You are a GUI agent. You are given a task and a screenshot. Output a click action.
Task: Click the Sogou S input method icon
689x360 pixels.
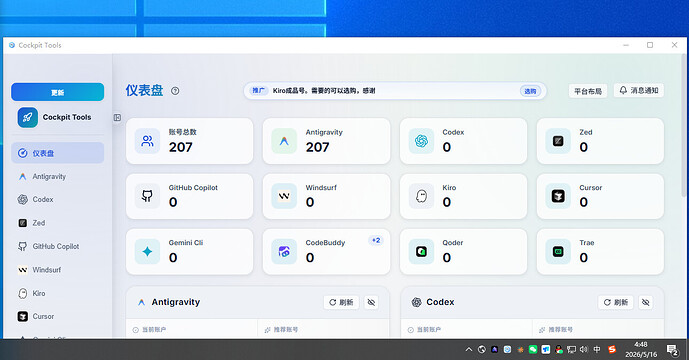(x=612, y=349)
